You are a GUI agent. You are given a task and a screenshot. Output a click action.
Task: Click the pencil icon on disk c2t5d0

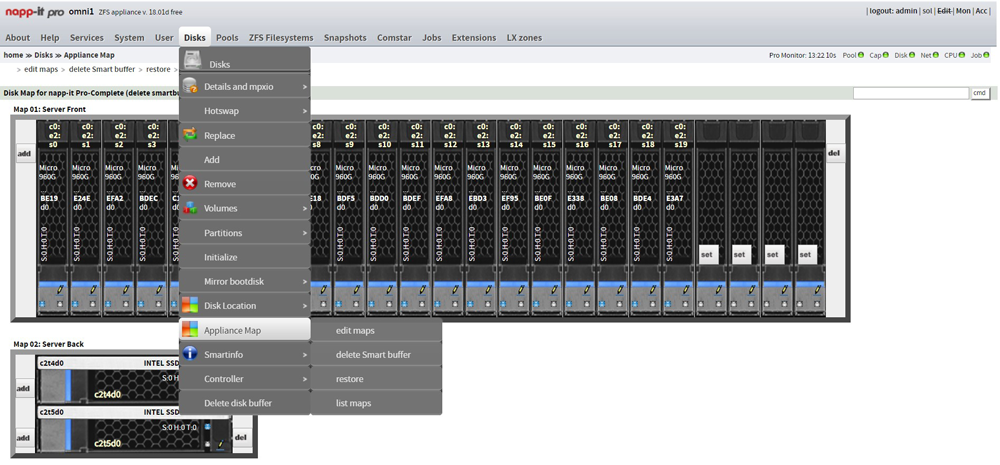coord(222,443)
